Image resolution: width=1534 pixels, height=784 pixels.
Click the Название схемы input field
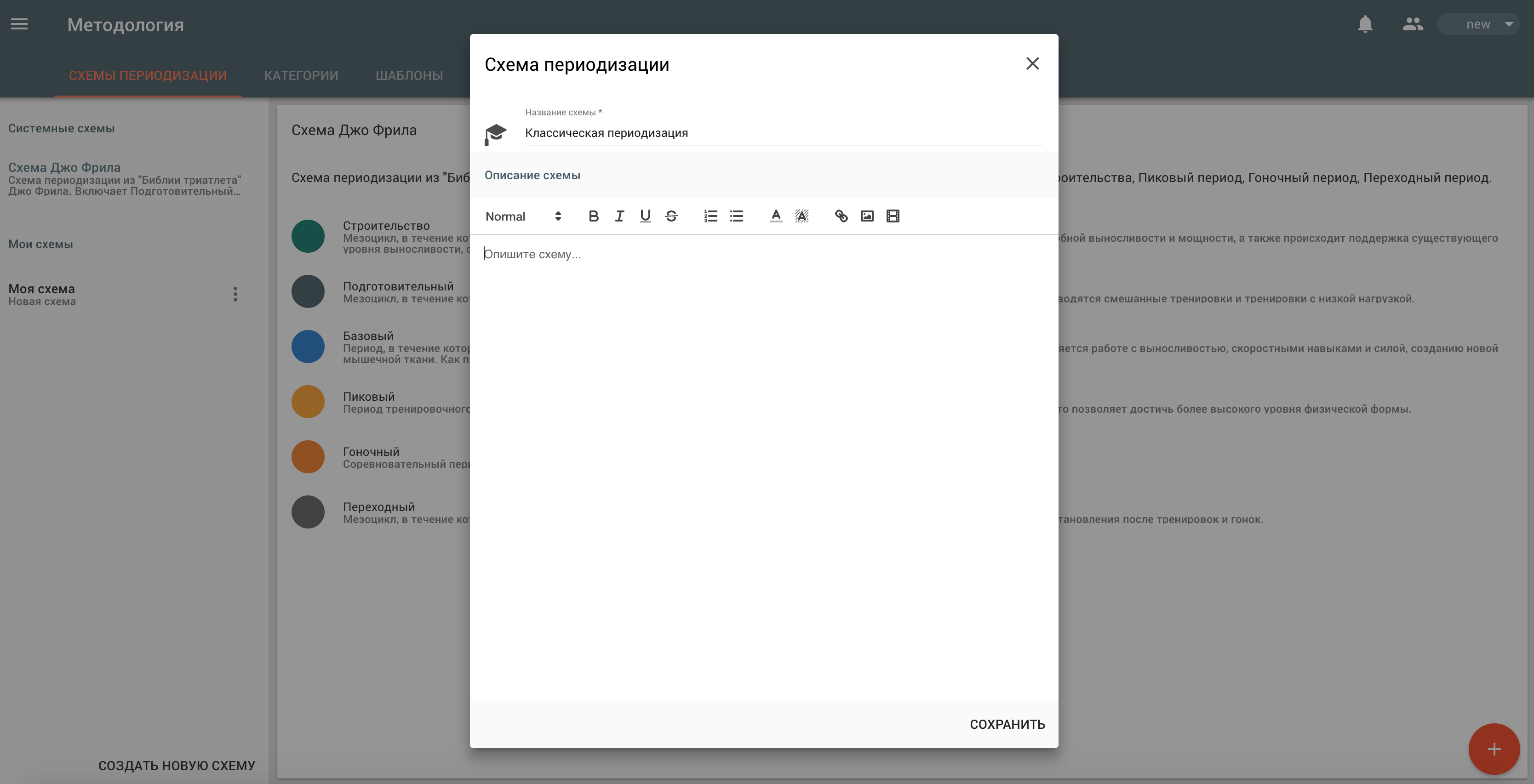point(783,132)
